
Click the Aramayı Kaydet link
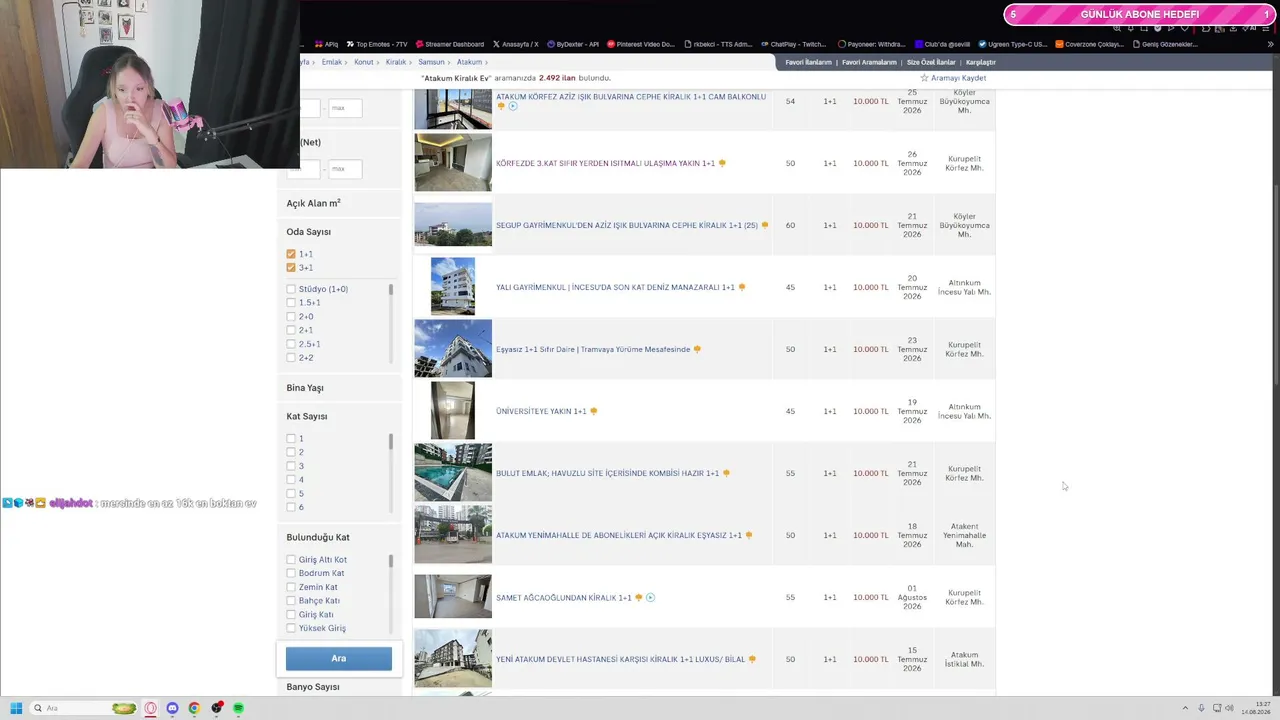958,78
